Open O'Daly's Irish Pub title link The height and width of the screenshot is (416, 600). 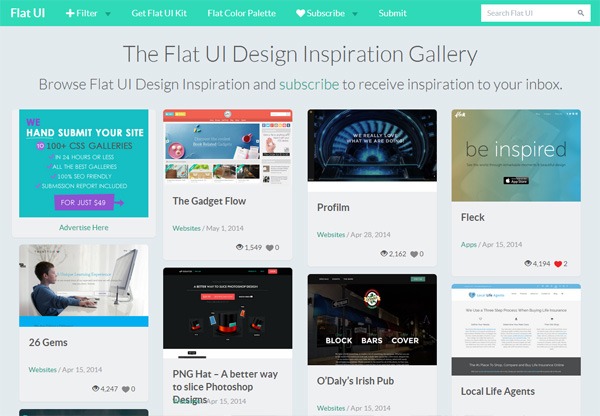(355, 381)
